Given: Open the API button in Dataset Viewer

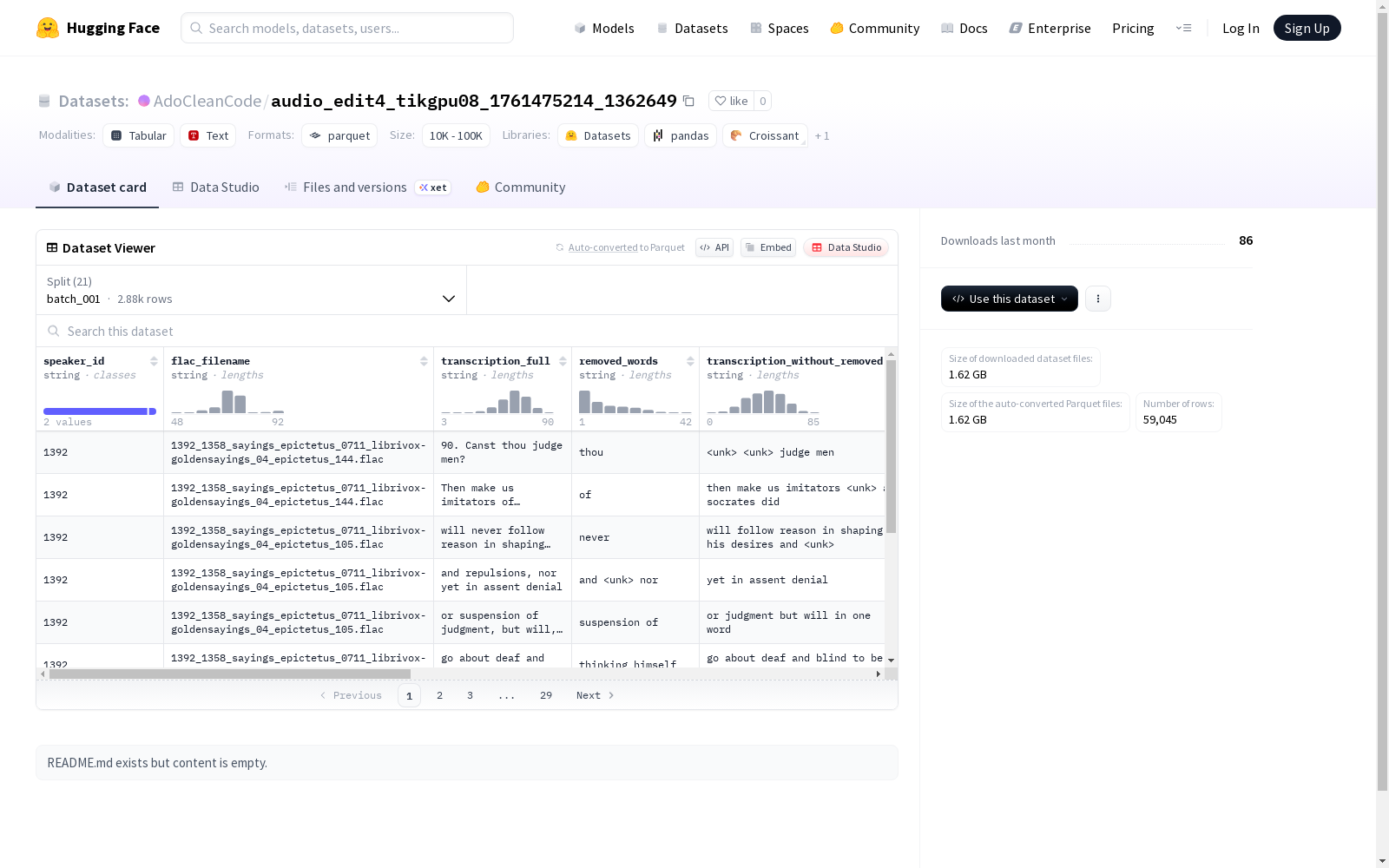Looking at the screenshot, I should click(714, 247).
